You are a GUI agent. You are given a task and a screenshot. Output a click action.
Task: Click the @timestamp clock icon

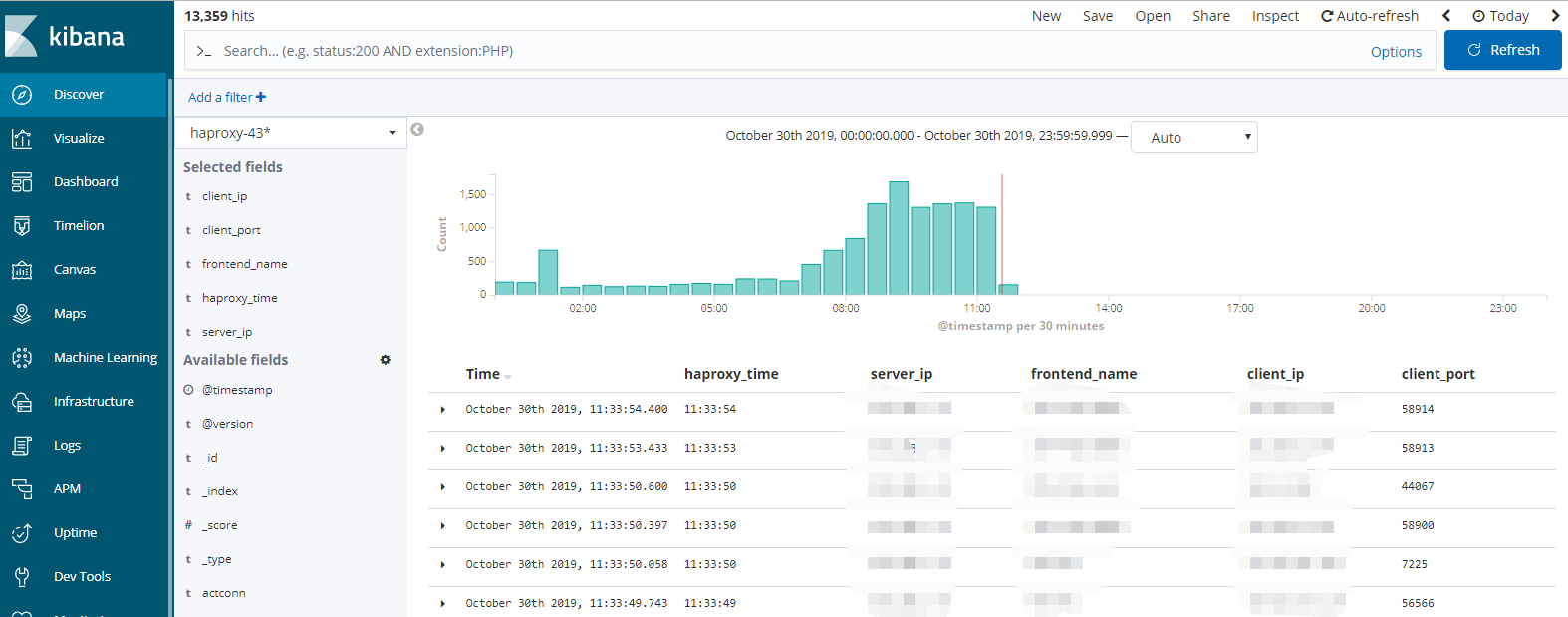pyautogui.click(x=188, y=390)
